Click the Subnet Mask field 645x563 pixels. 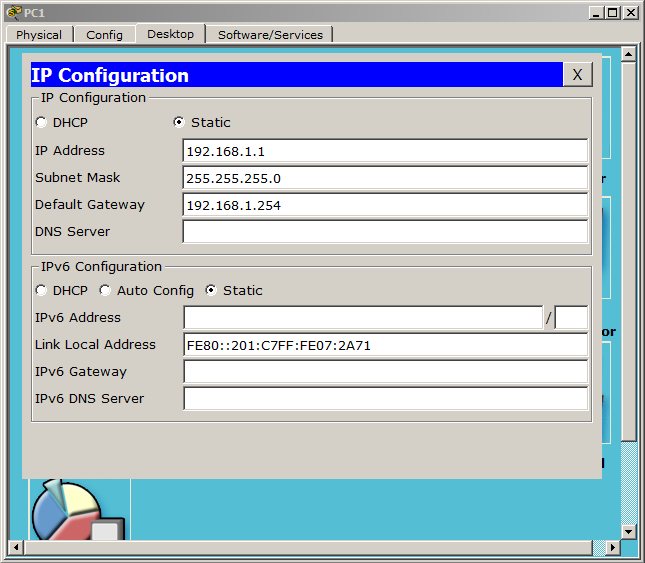click(385, 178)
